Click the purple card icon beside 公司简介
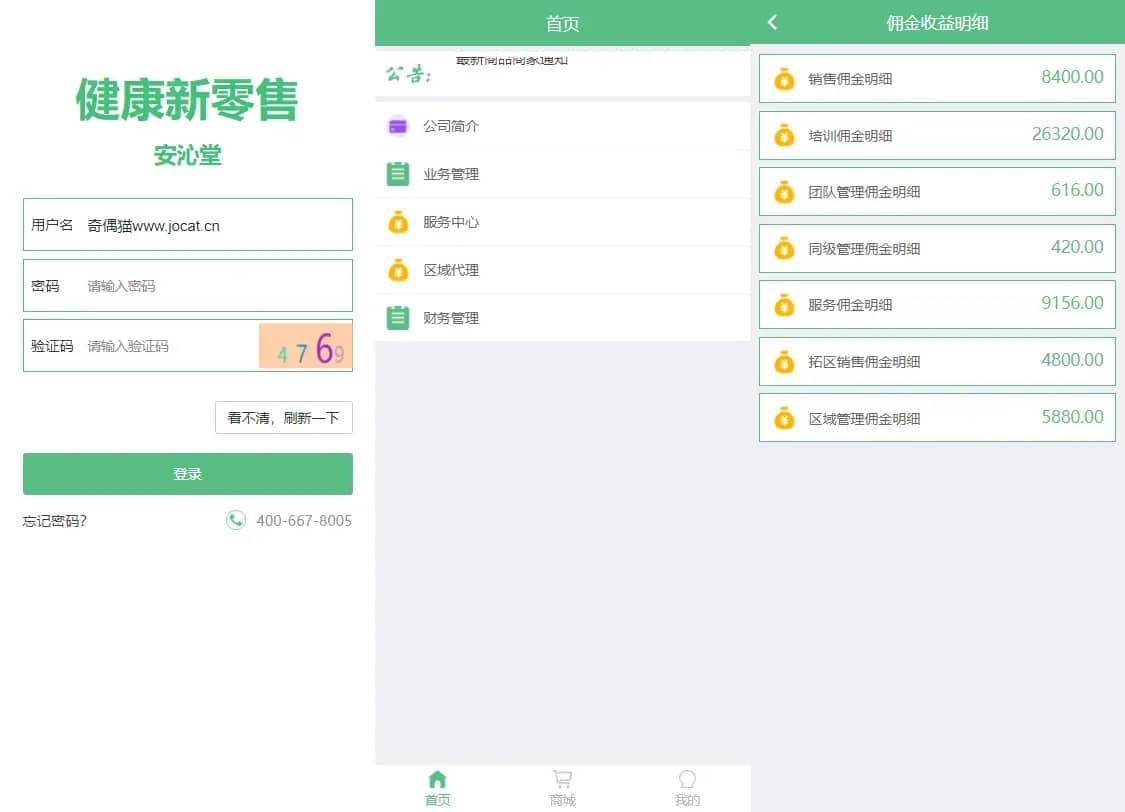 397,126
